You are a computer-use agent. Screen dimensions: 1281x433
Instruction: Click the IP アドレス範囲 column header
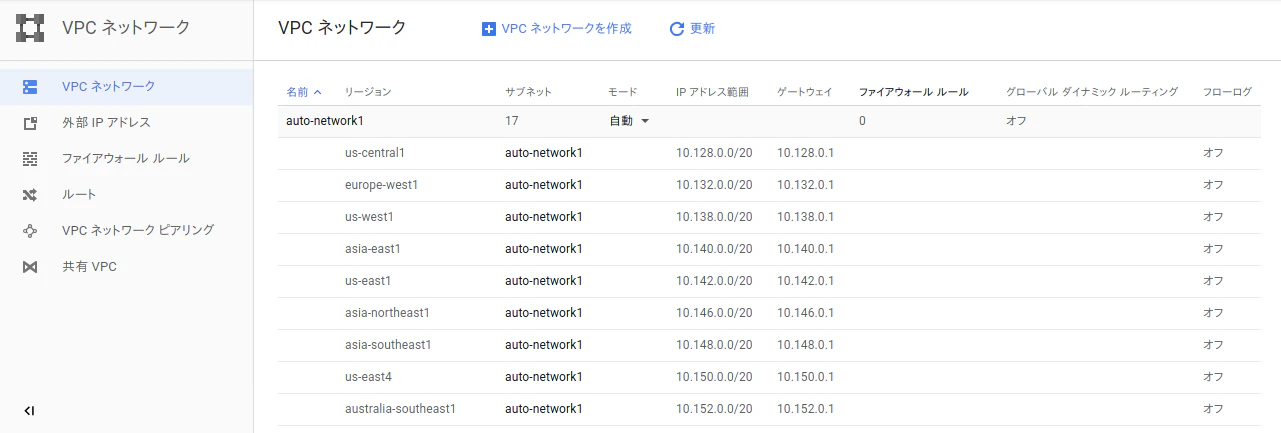click(x=712, y=91)
